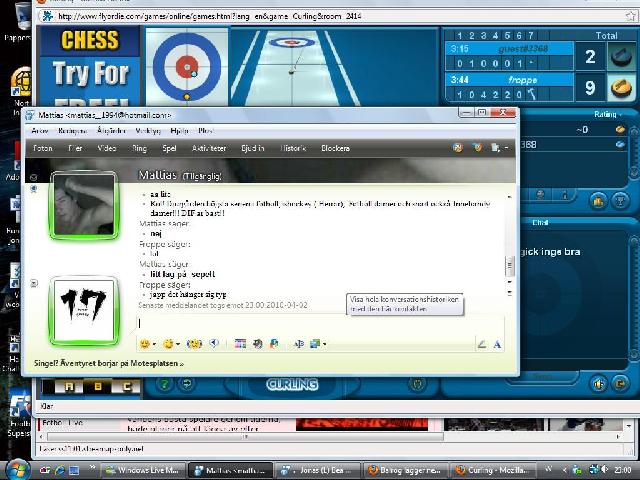This screenshot has width=640, height=480.
Task: Bookmark page with star icon in address bar
Action: 631,16
